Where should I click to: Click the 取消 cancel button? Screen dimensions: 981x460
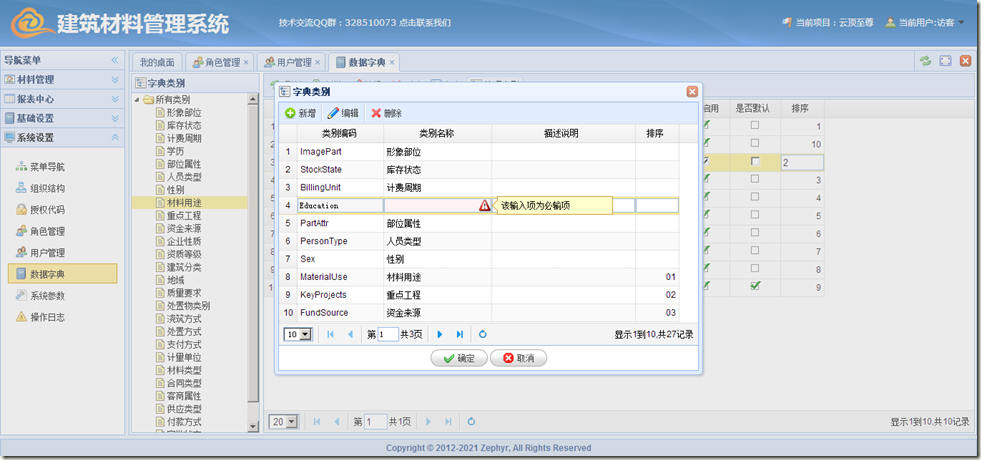pyautogui.click(x=519, y=358)
